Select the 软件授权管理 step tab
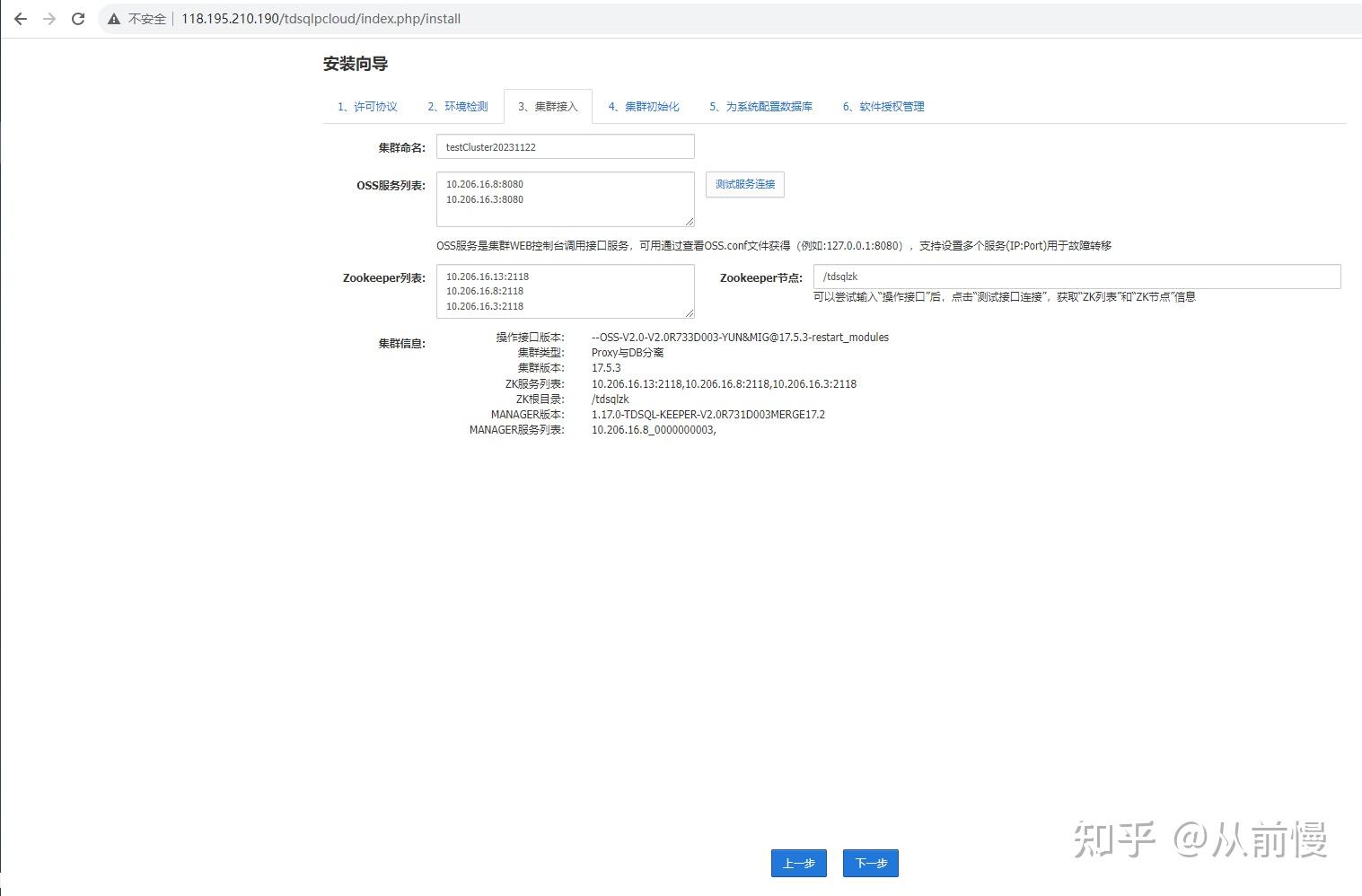Screen dimensions: 1362x896 click(x=883, y=106)
